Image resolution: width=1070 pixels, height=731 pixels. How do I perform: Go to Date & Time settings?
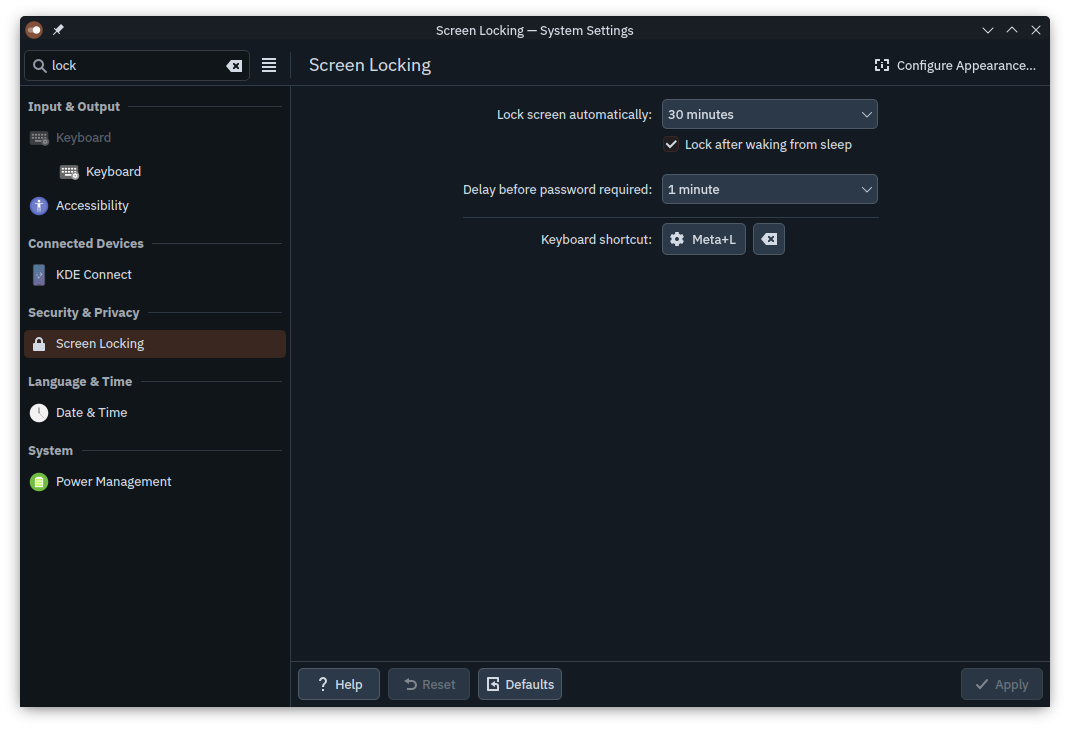pyautogui.click(x=91, y=413)
